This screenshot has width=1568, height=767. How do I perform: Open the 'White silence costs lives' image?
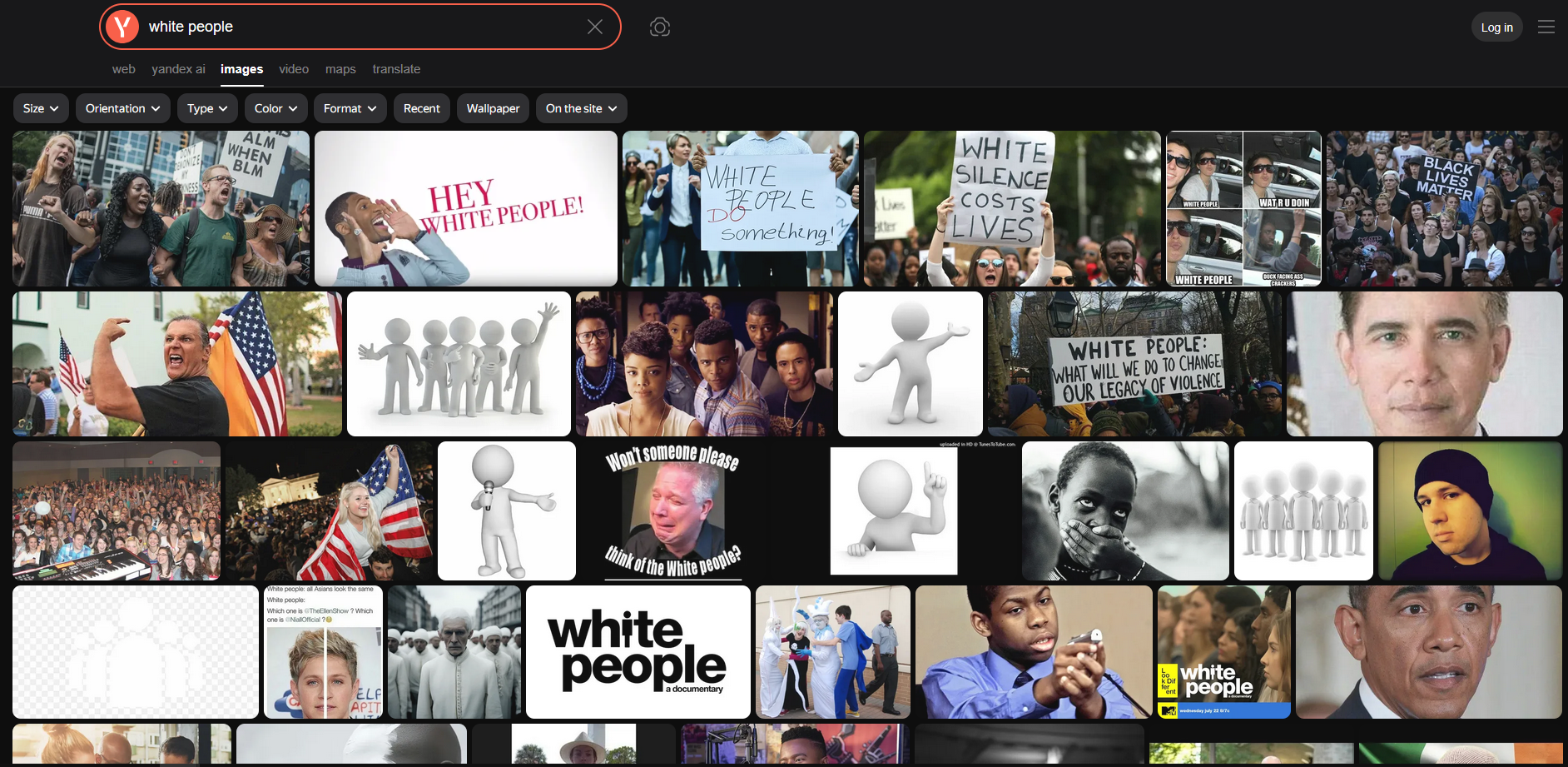pyautogui.click(x=1012, y=208)
